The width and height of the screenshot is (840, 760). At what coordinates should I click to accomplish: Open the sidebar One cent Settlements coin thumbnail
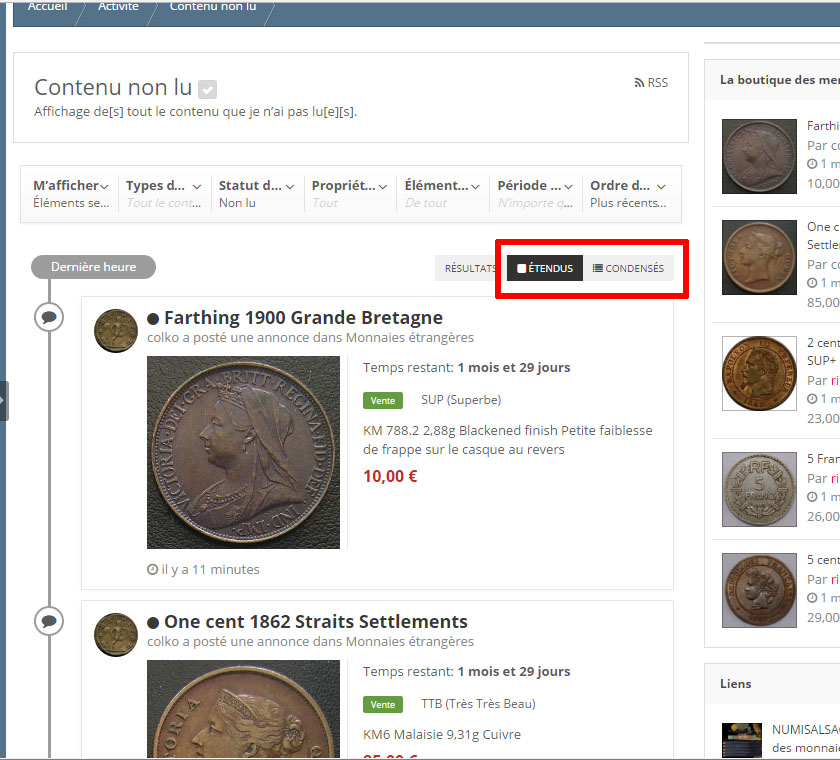tap(759, 257)
